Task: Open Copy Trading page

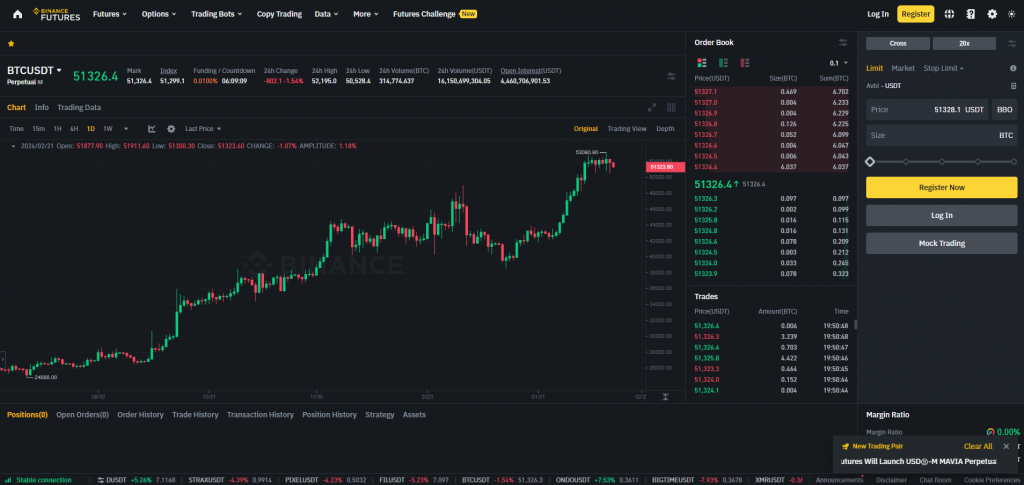Action: (x=279, y=14)
